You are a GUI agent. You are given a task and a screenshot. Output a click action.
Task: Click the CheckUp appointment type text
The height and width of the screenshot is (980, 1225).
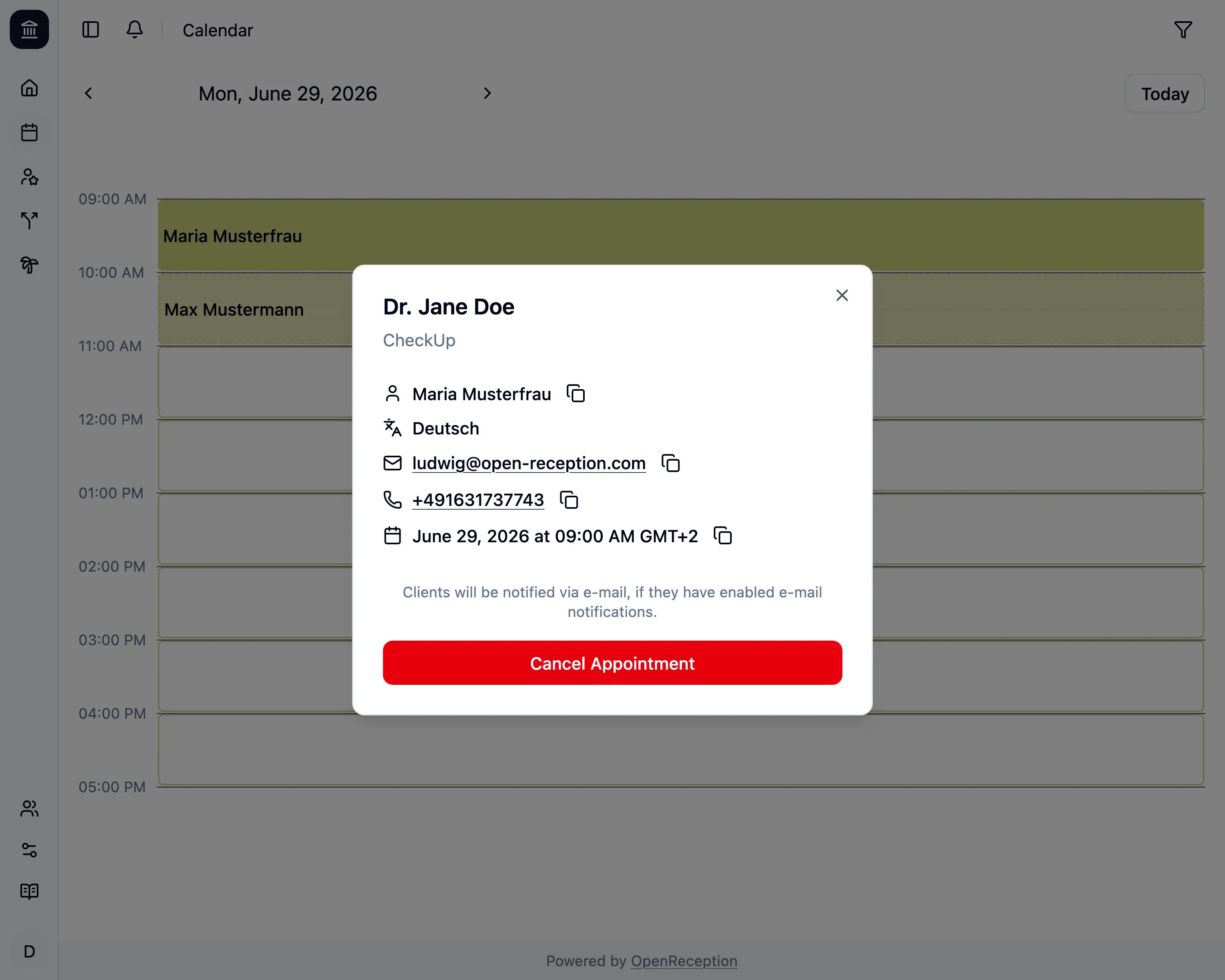pos(419,340)
